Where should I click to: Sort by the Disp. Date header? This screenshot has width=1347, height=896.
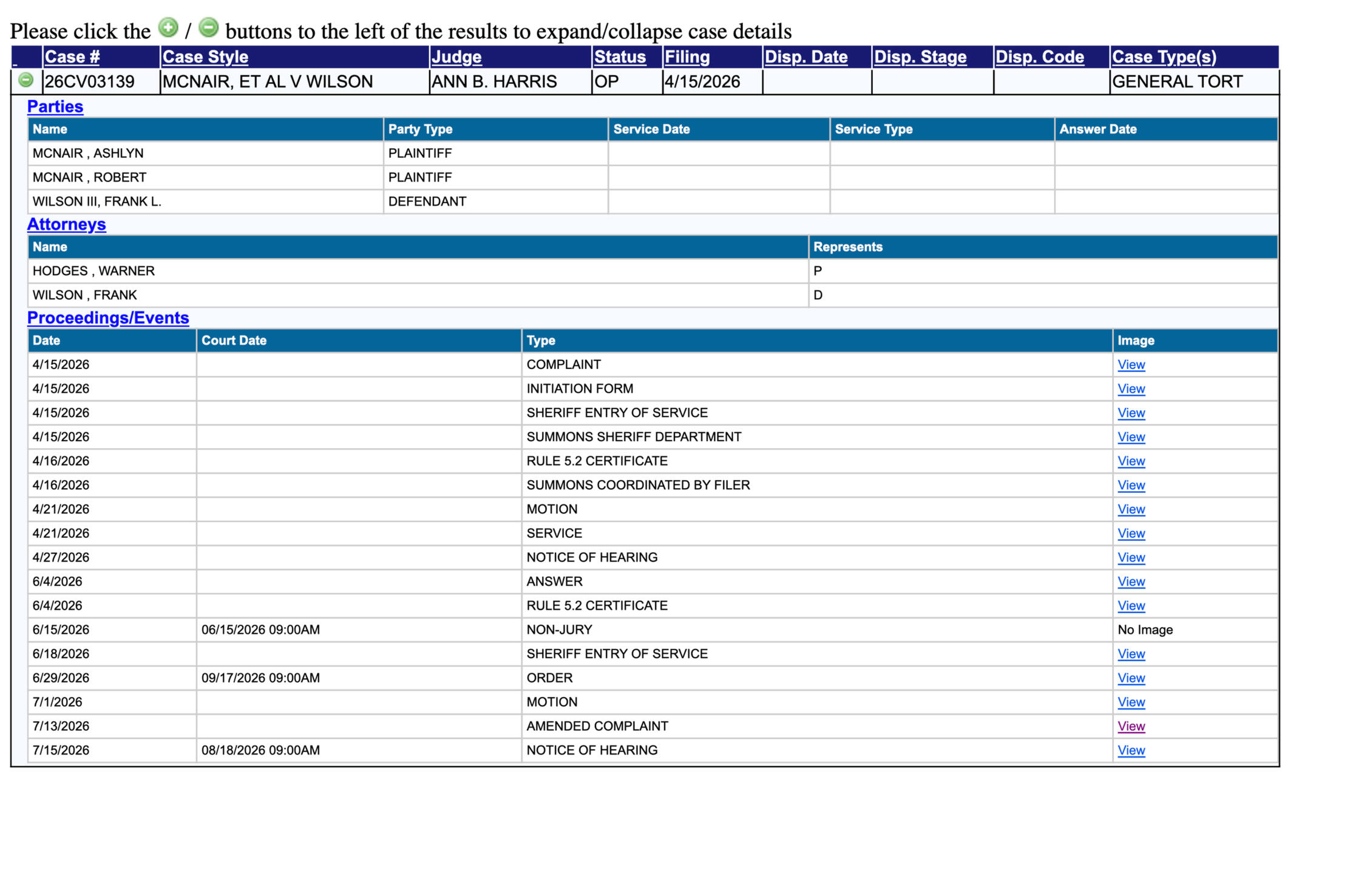point(806,57)
